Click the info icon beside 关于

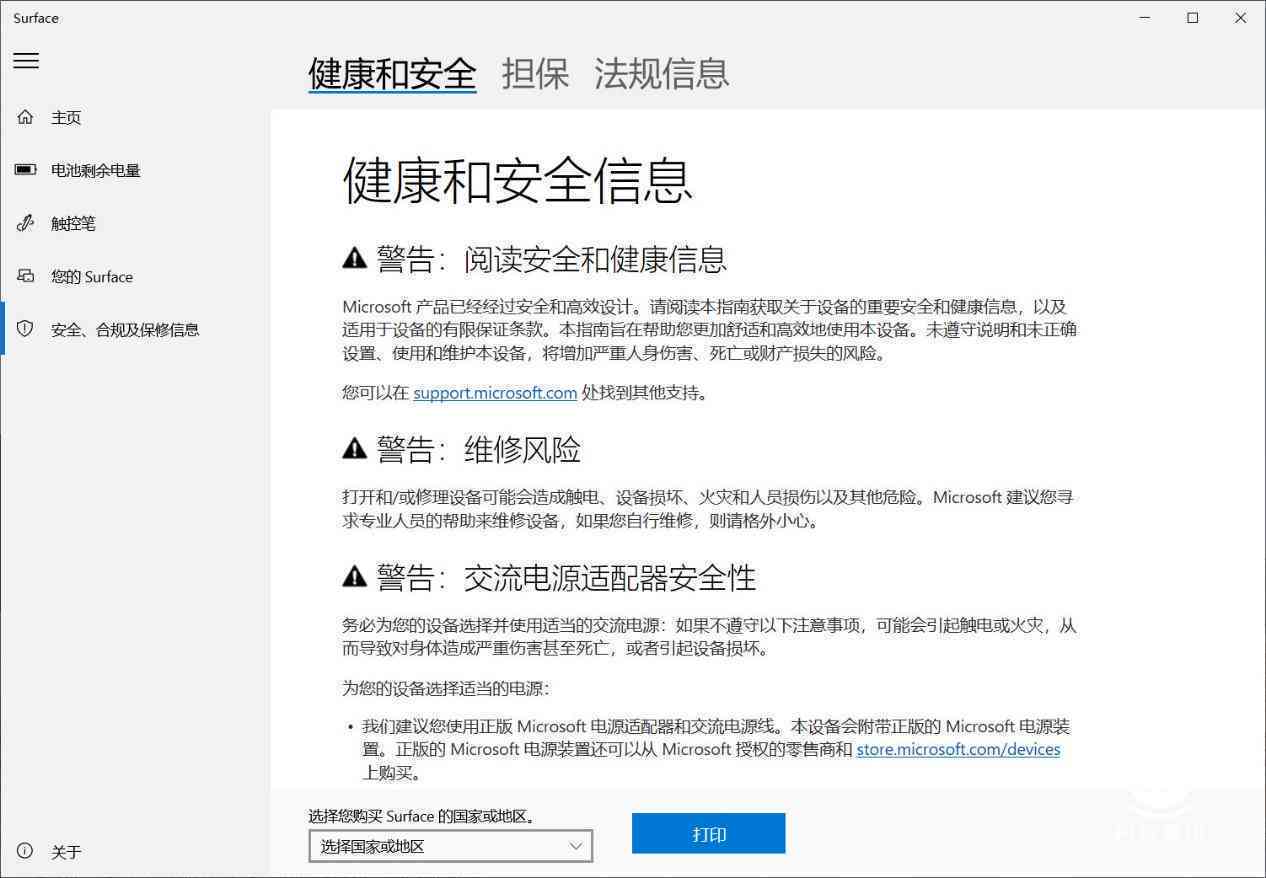[26, 851]
